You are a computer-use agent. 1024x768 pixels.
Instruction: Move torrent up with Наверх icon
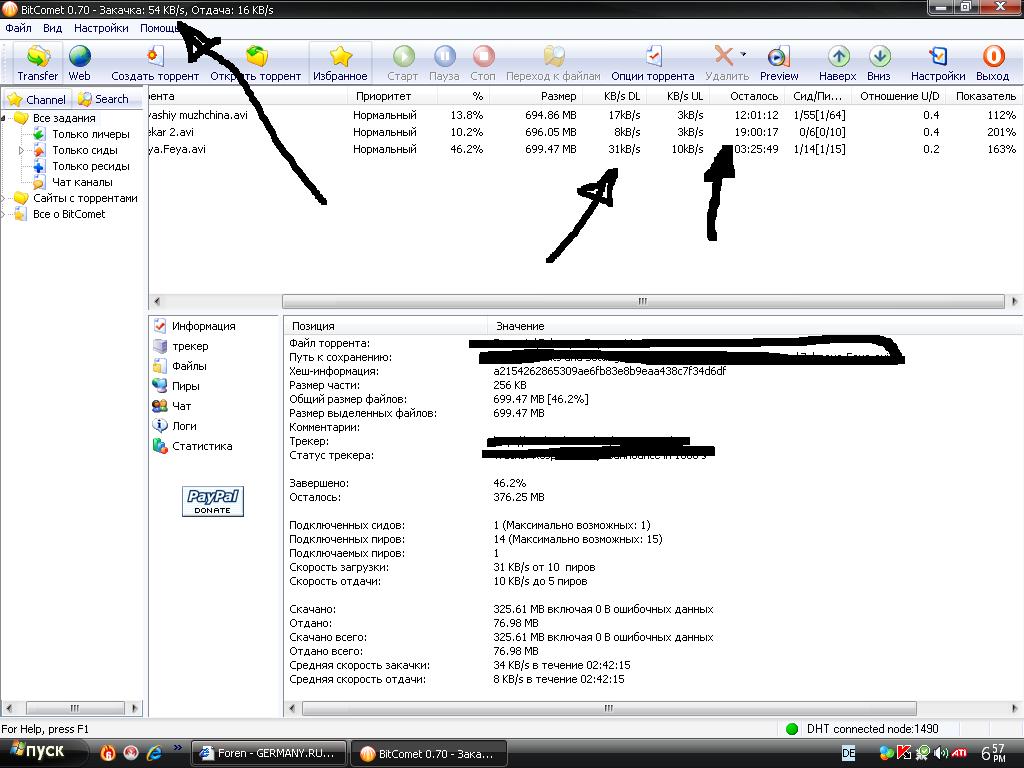(x=838, y=57)
